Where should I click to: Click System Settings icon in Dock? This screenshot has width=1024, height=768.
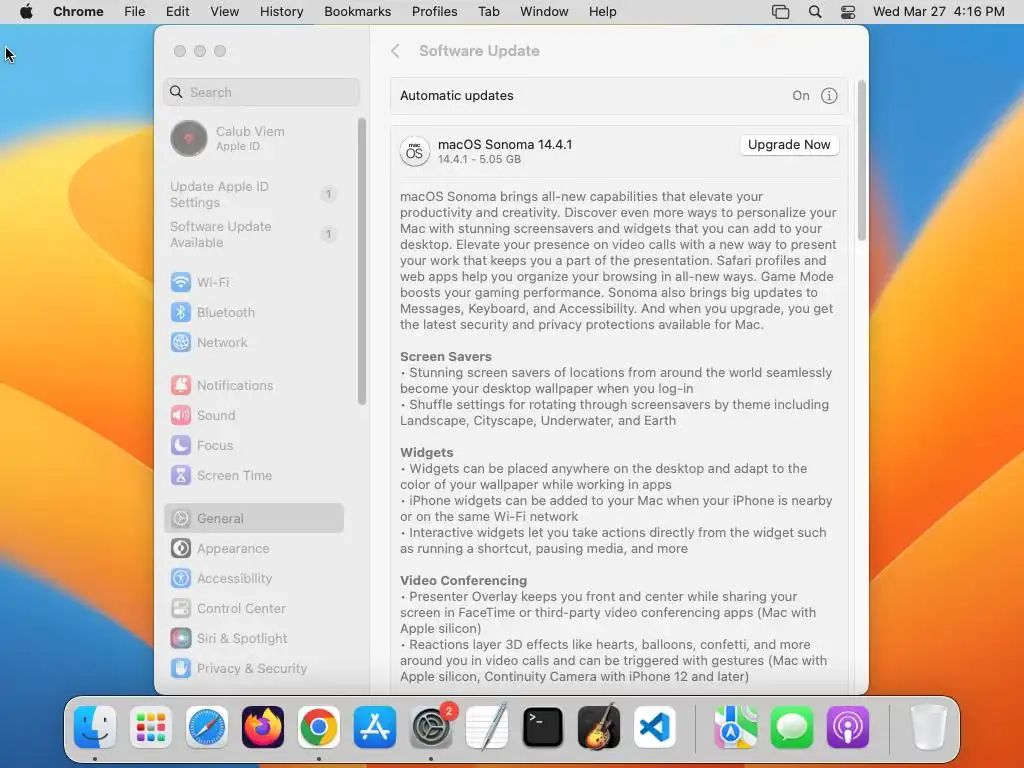click(x=431, y=727)
